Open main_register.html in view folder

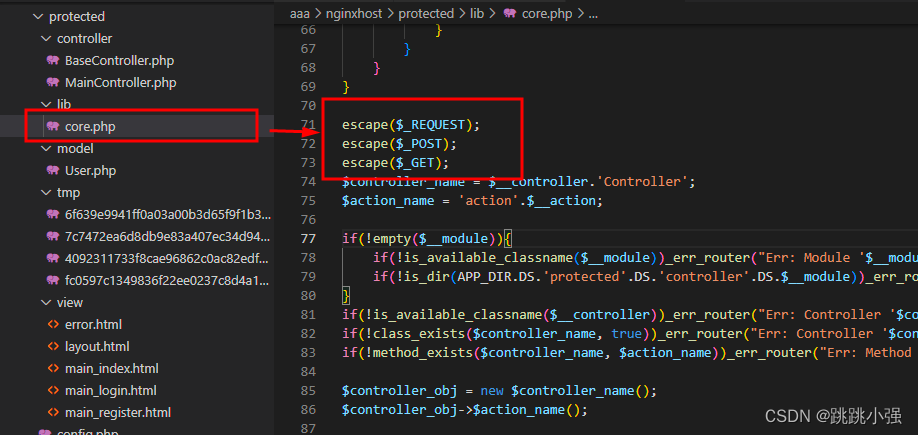118,412
